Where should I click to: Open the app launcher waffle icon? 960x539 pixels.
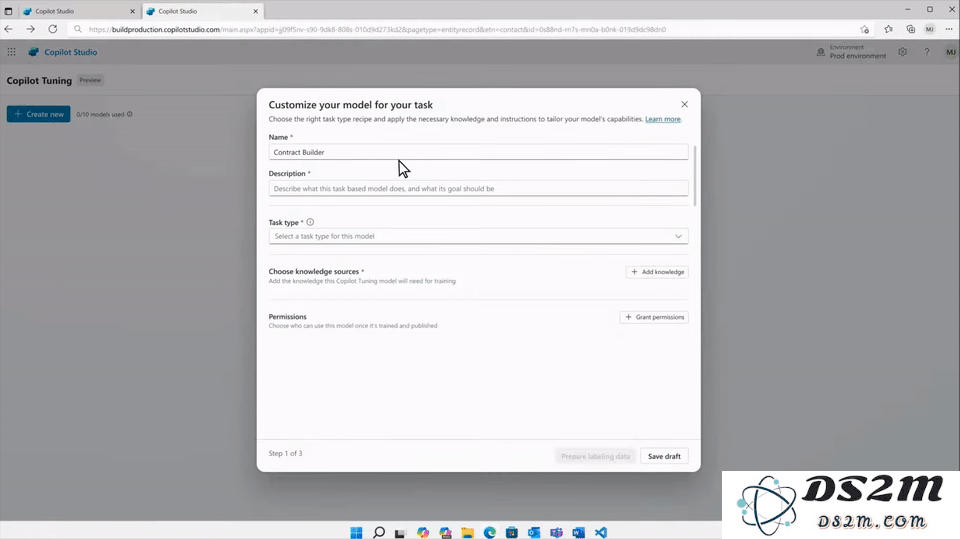coord(11,52)
